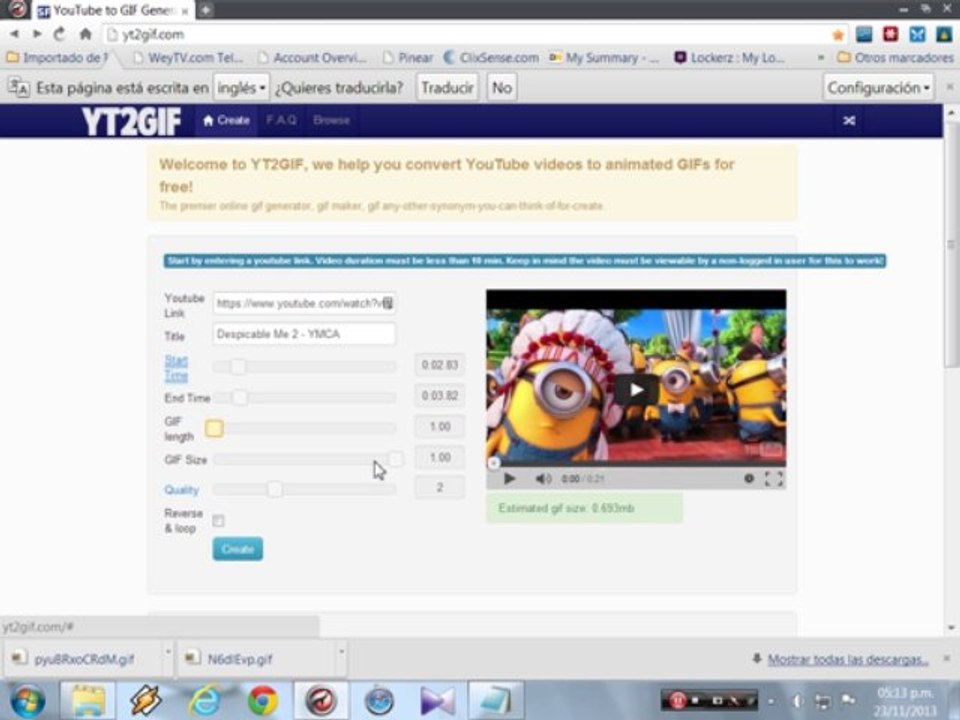The image size is (960, 720).
Task: Open the pyuBRxoCRdM.gif downloaded file
Action: 84,659
